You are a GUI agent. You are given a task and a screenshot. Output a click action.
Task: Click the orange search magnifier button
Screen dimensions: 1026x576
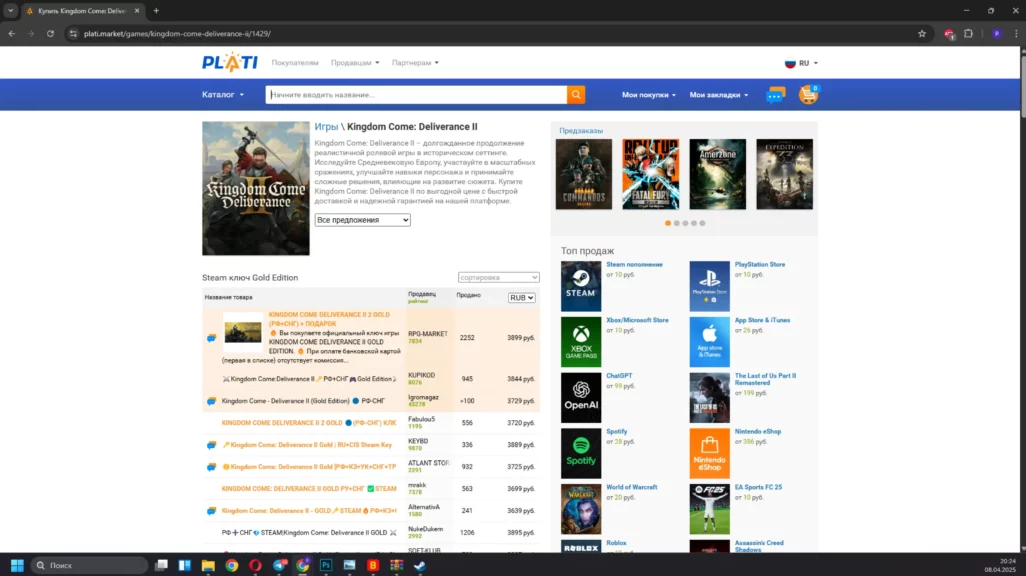click(x=576, y=95)
